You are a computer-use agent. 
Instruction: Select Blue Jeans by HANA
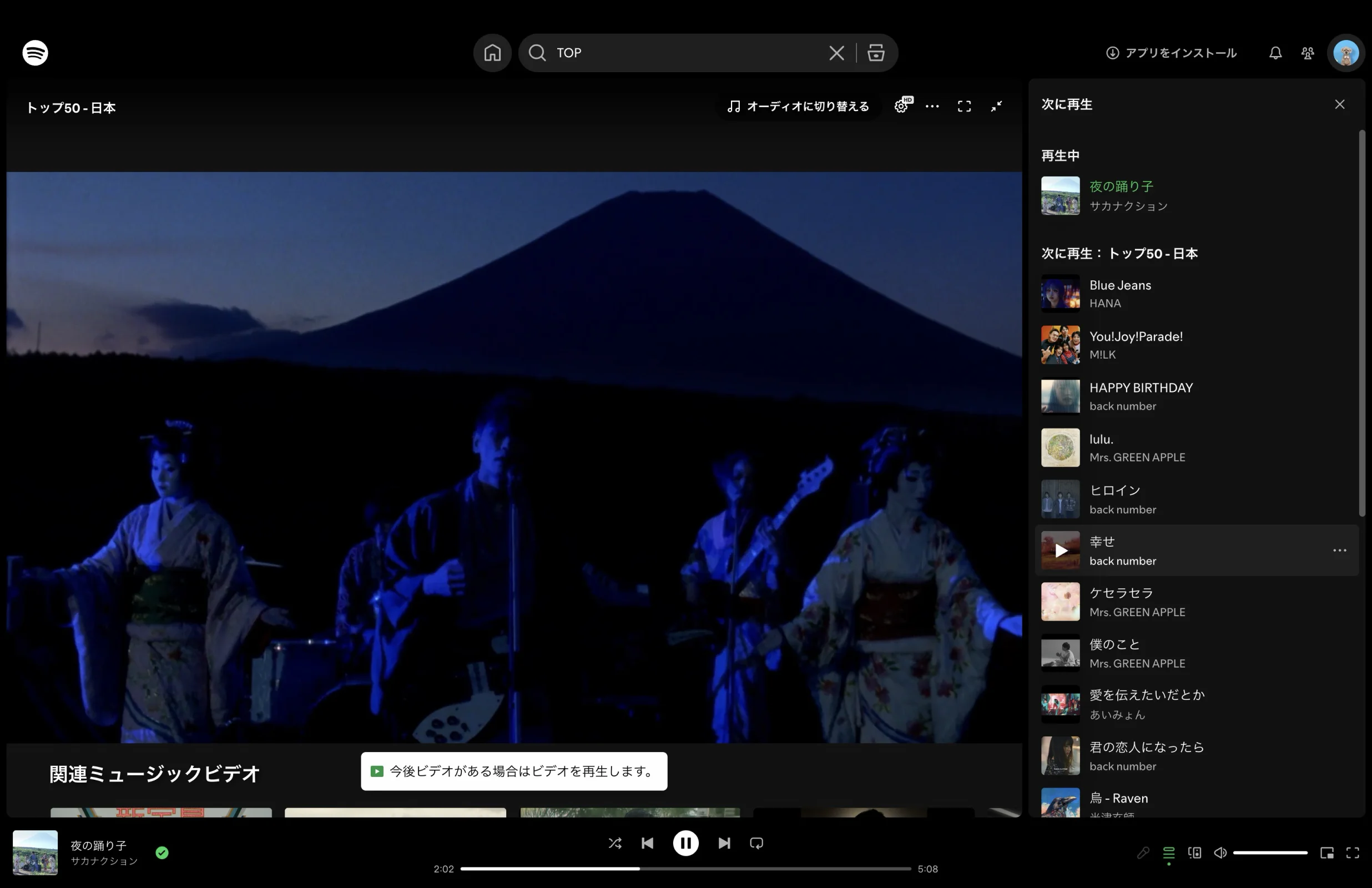coord(1196,294)
